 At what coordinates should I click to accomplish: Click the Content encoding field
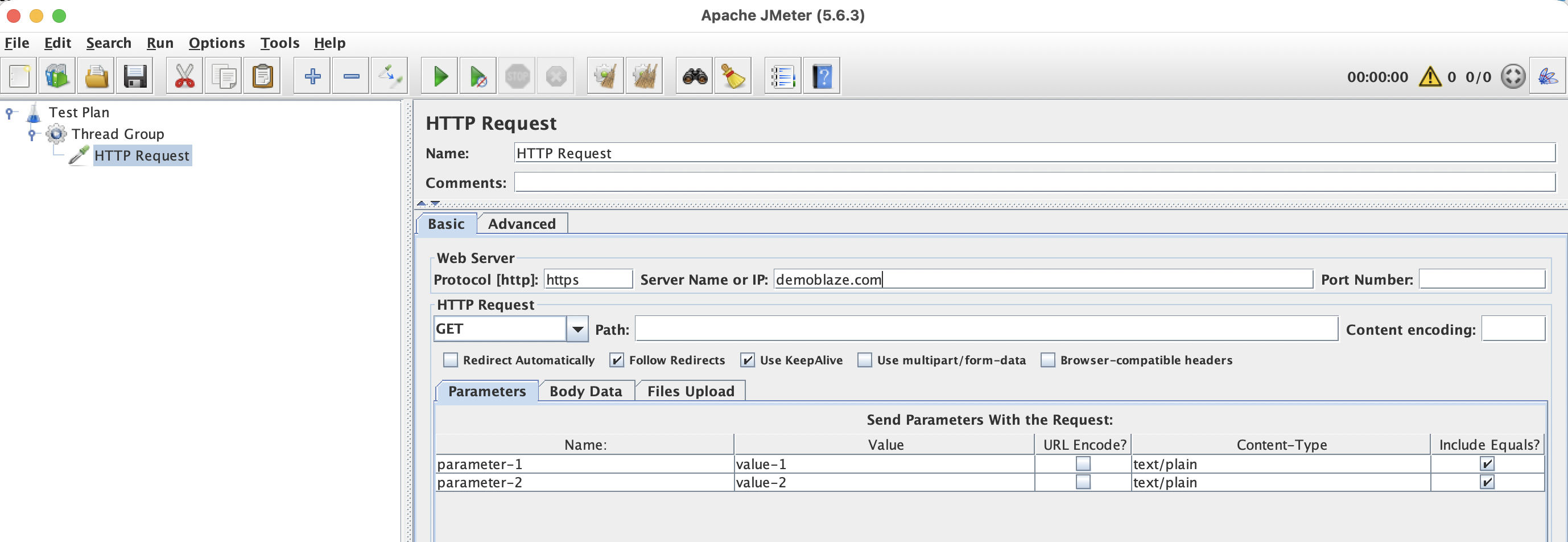(x=1513, y=330)
